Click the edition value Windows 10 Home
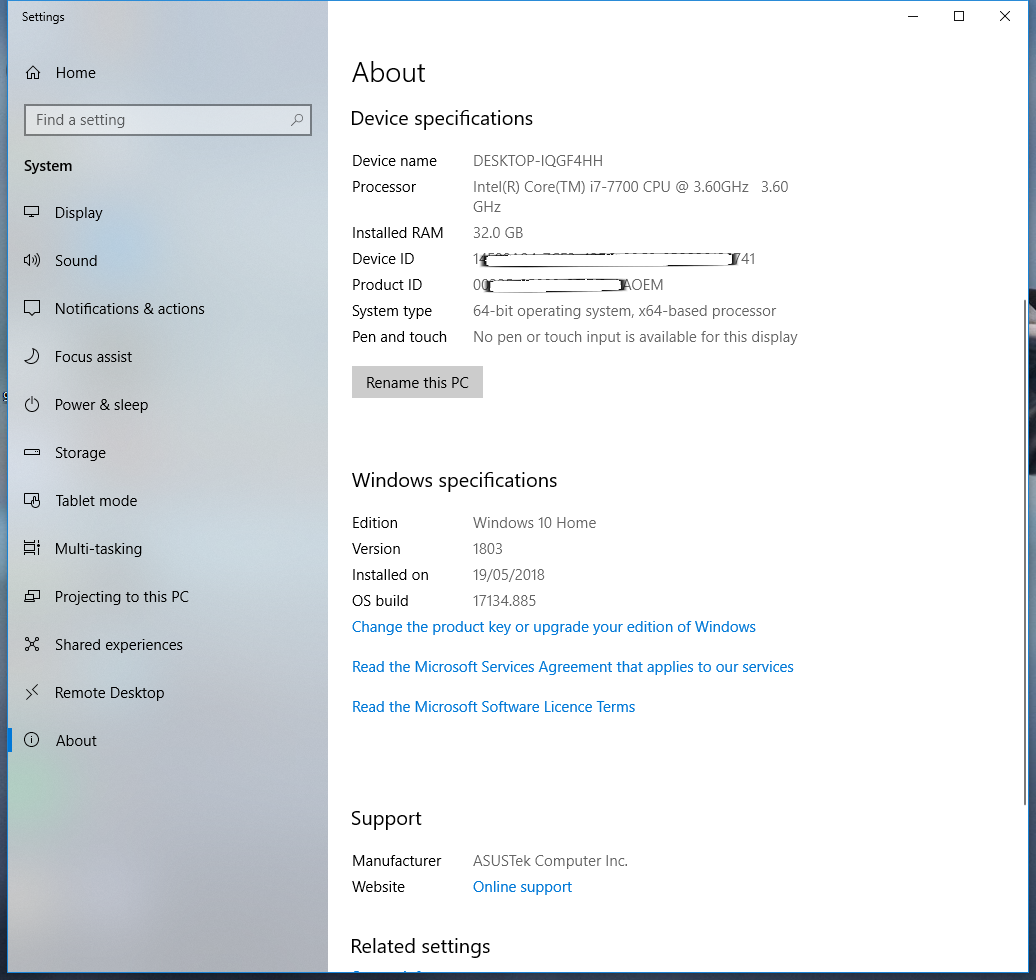The height and width of the screenshot is (980, 1036). 535,523
